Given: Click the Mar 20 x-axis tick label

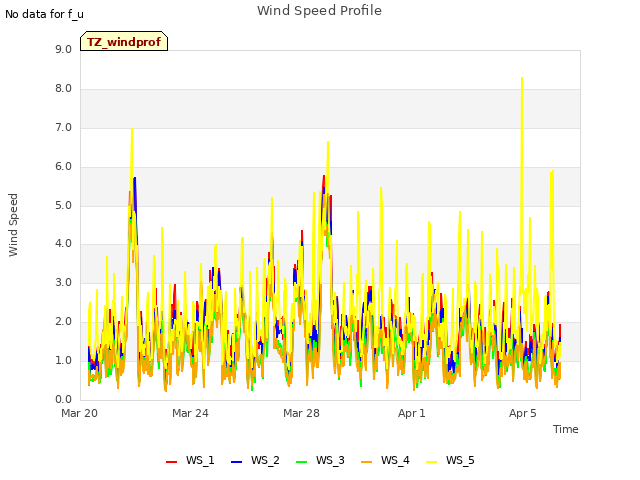Looking at the screenshot, I should click(x=80, y=413).
